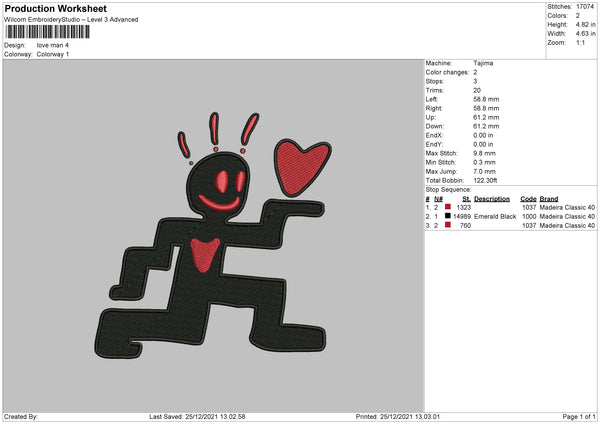Click the embroidery design preview of love man
The image size is (600, 424).
pos(214,236)
